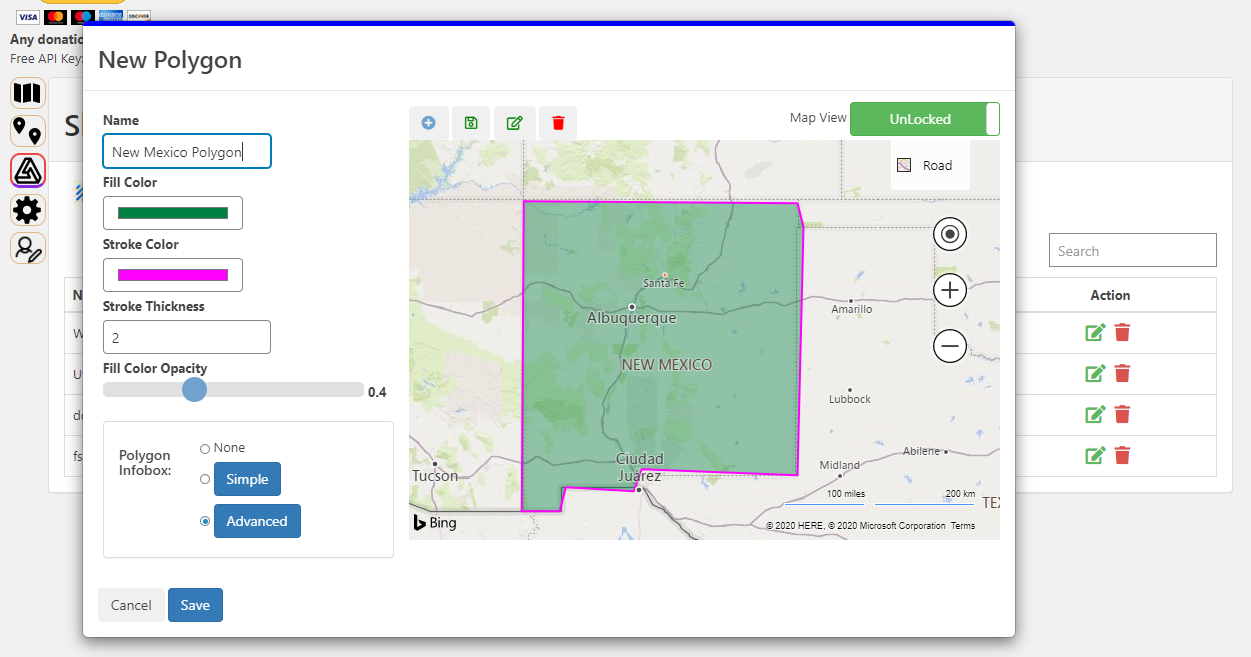
Task: Click trash icon in second table row
Action: [x=1122, y=374]
